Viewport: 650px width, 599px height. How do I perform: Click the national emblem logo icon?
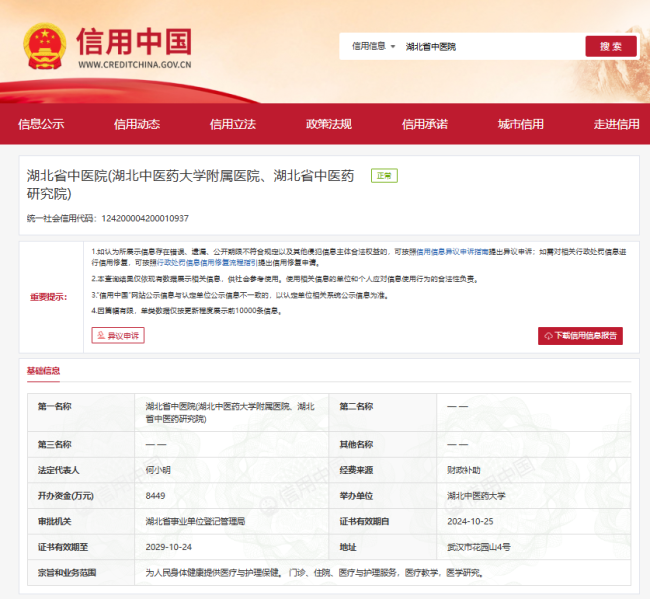(x=46, y=45)
